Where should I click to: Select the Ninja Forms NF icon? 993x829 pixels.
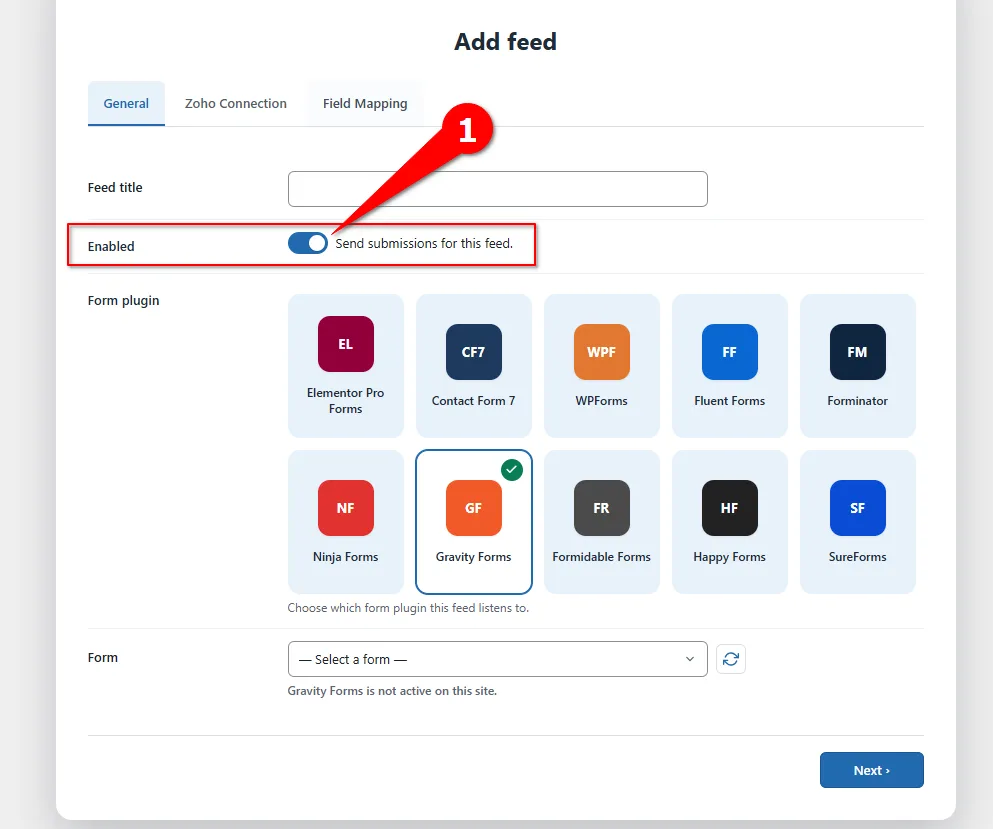pos(346,508)
